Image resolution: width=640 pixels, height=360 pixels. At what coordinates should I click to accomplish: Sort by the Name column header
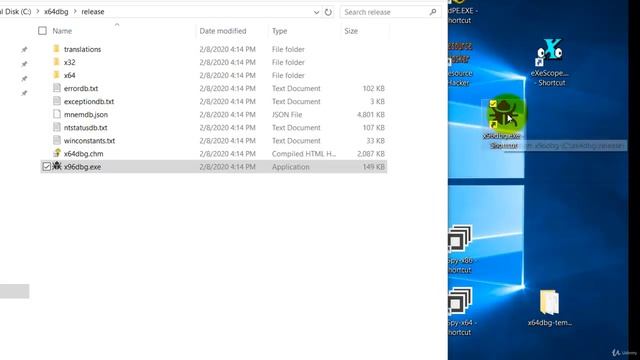point(62,31)
